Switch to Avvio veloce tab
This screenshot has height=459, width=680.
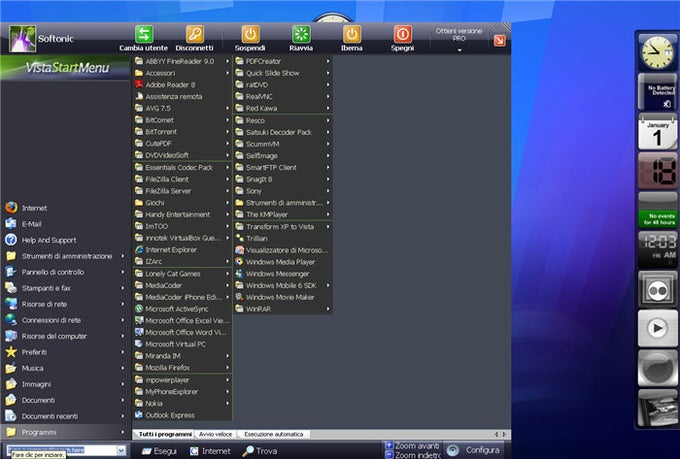pyautogui.click(x=216, y=434)
